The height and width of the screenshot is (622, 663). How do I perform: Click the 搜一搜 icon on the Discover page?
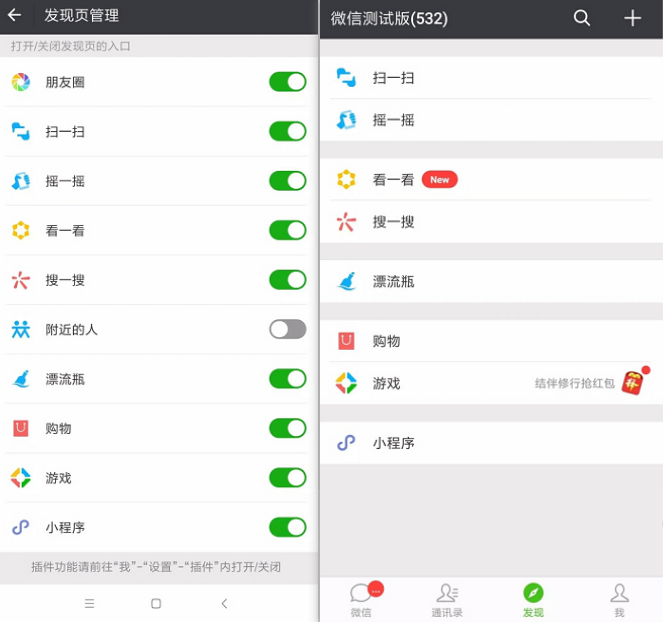[346, 222]
